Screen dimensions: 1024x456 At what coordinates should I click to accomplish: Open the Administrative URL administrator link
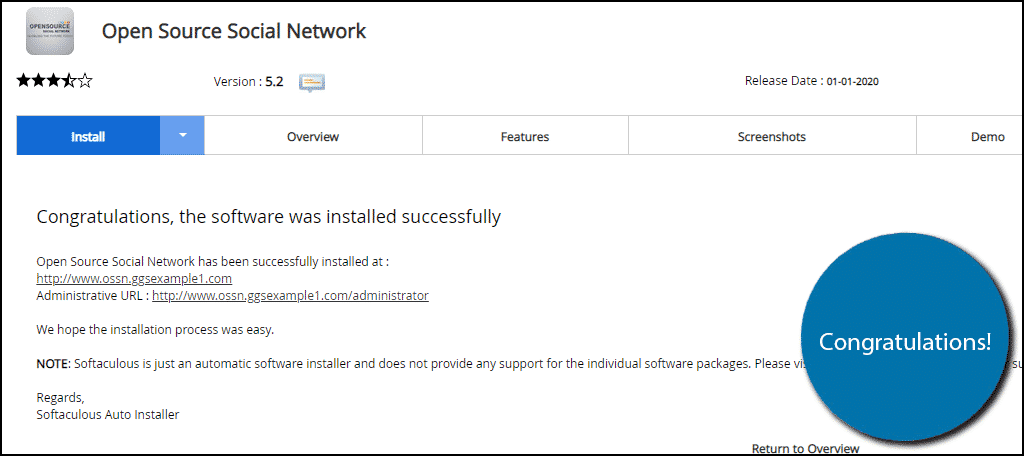[x=291, y=296]
